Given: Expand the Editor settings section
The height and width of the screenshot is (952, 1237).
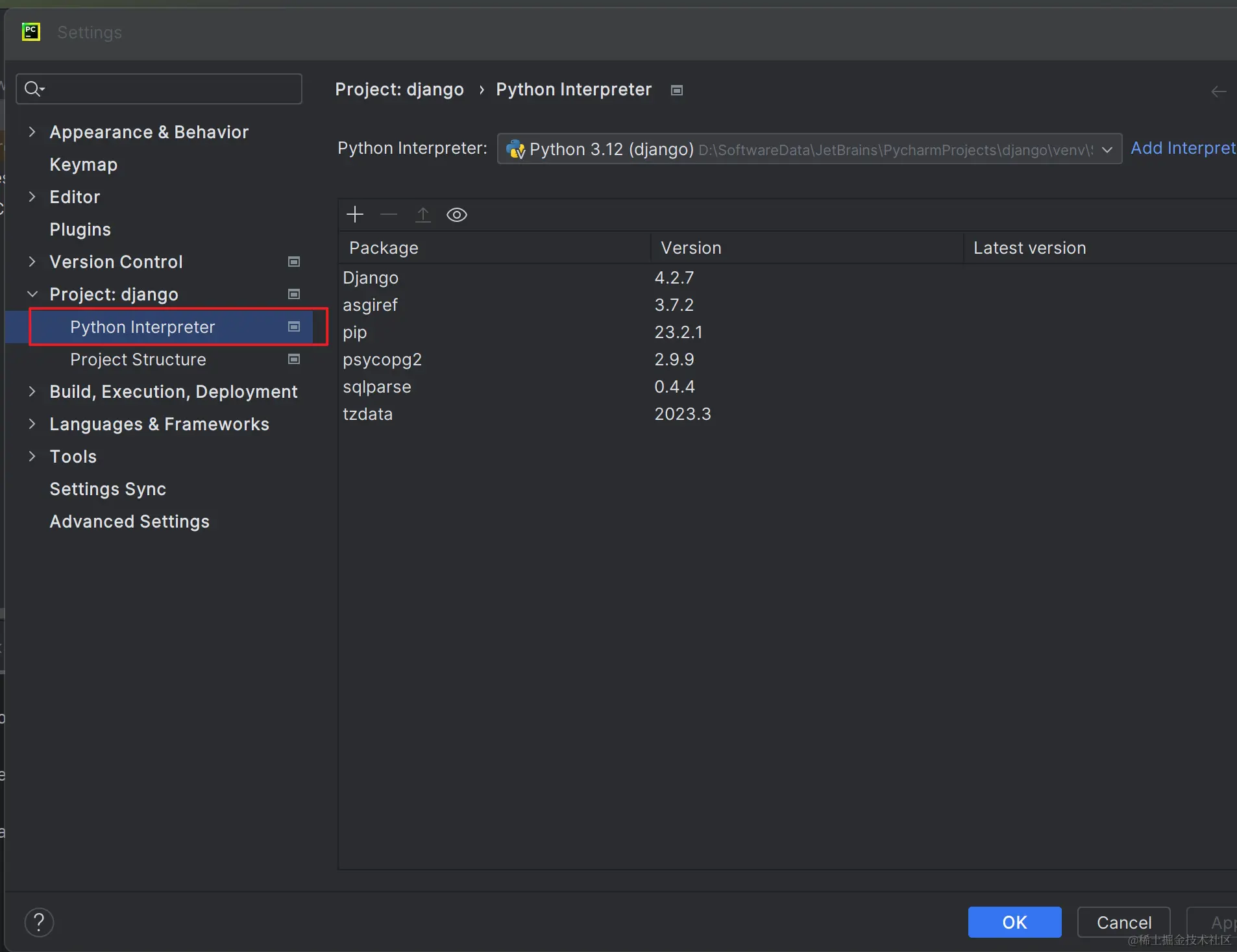Looking at the screenshot, I should (x=32, y=197).
